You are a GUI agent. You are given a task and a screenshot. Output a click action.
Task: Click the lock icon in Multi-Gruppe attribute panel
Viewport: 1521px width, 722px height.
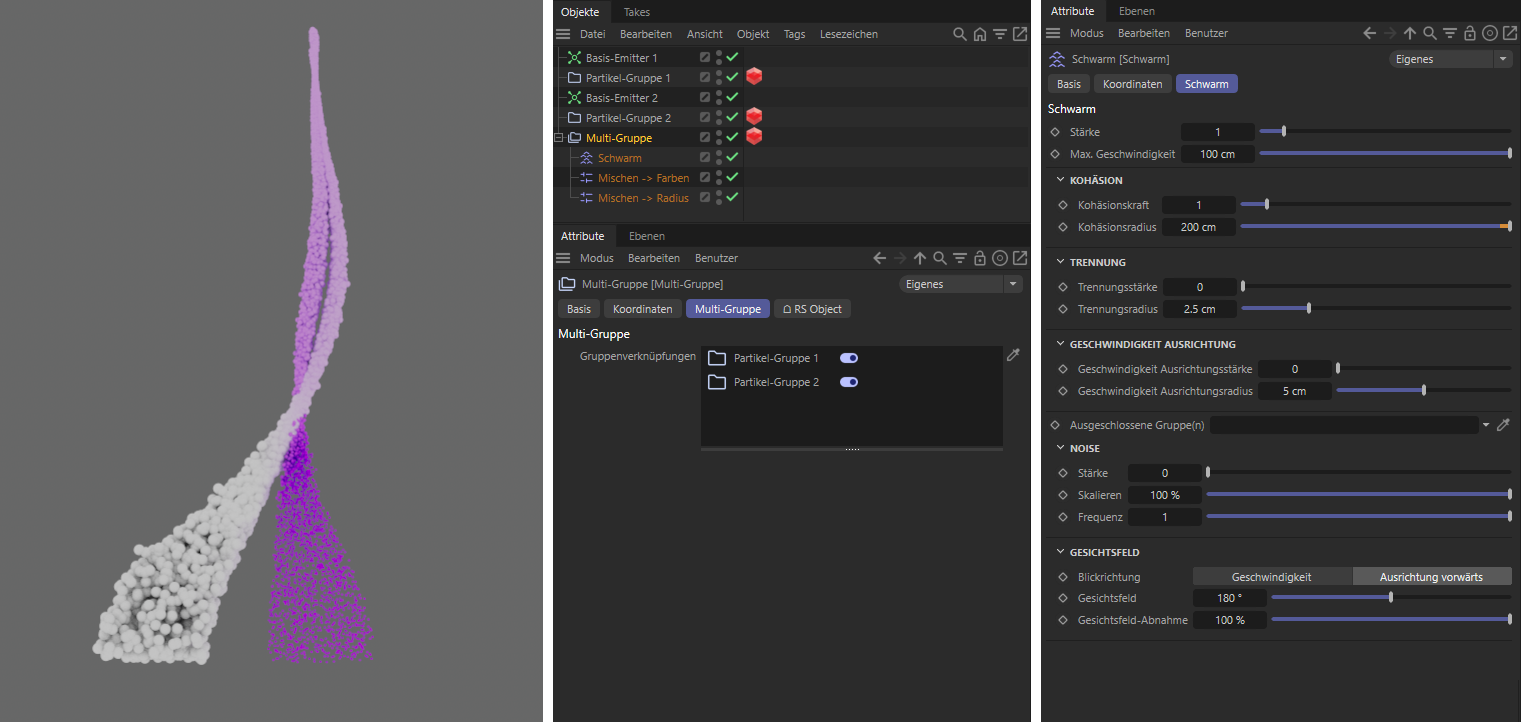pos(980,258)
